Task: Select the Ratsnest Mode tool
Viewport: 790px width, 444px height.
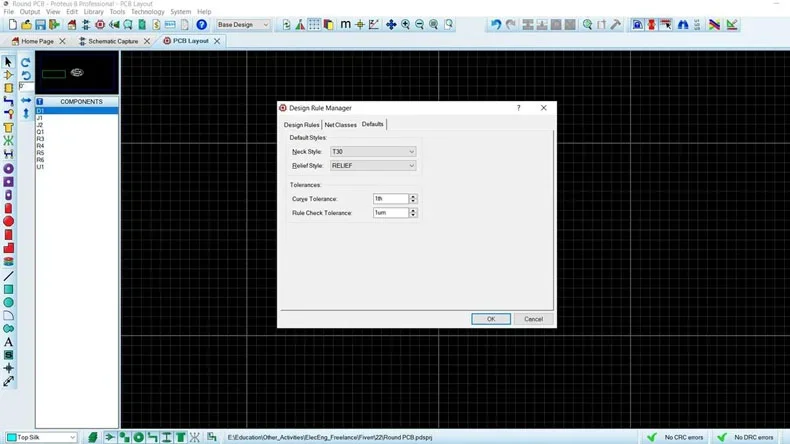Action: (x=8, y=140)
